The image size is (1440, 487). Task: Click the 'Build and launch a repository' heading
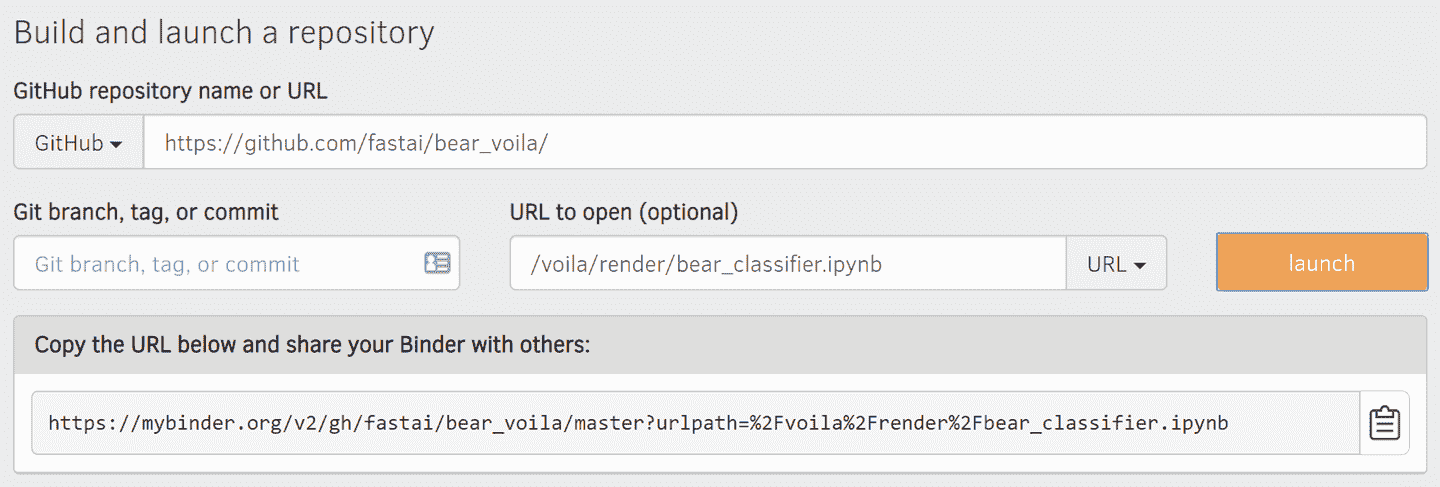coord(224,33)
